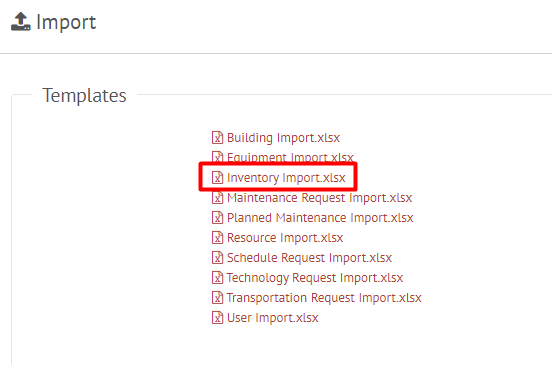
Task: Click Excel file icon beside Building Import
Action: pyautogui.click(x=217, y=138)
